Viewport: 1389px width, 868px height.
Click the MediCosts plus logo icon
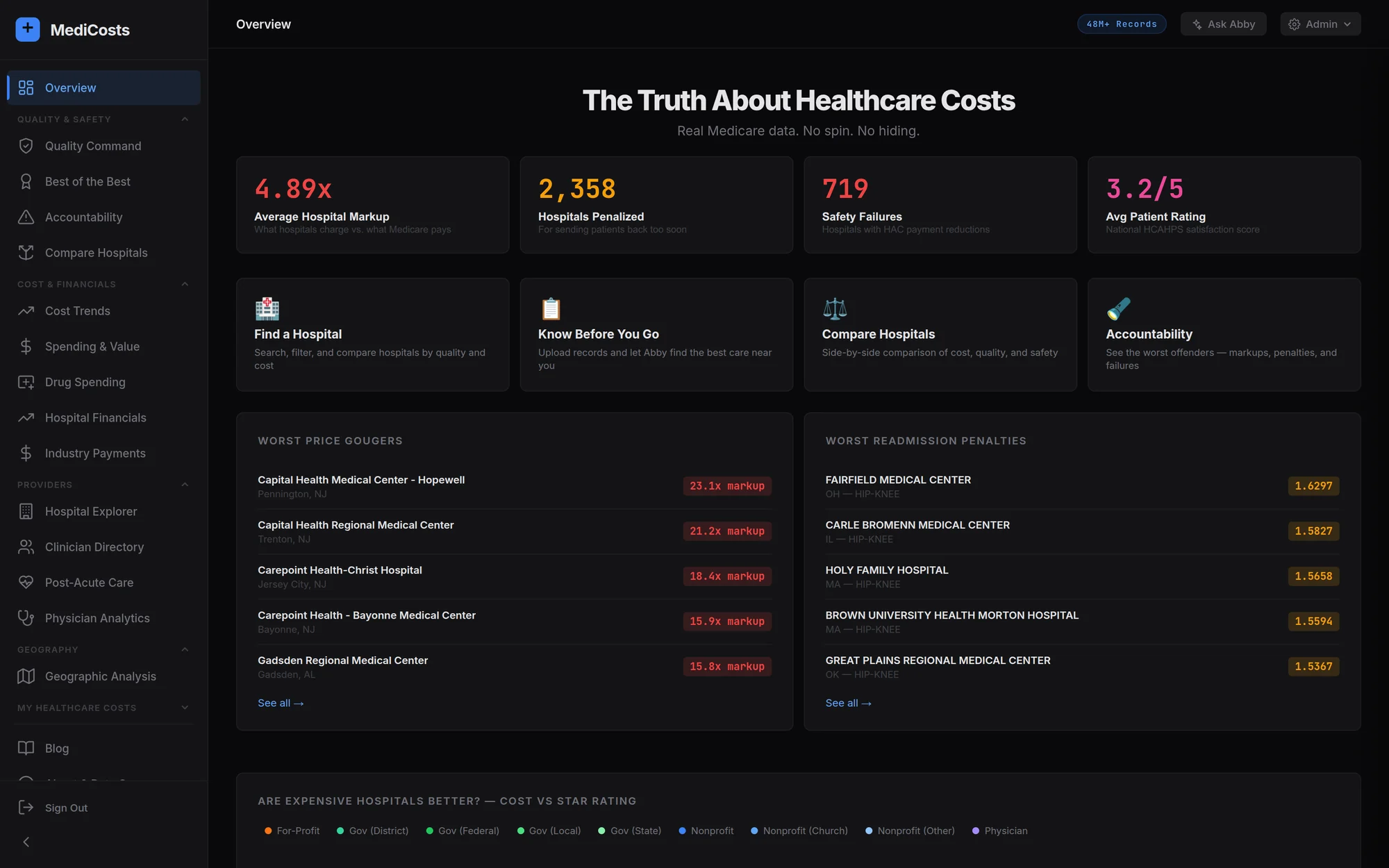(x=28, y=29)
